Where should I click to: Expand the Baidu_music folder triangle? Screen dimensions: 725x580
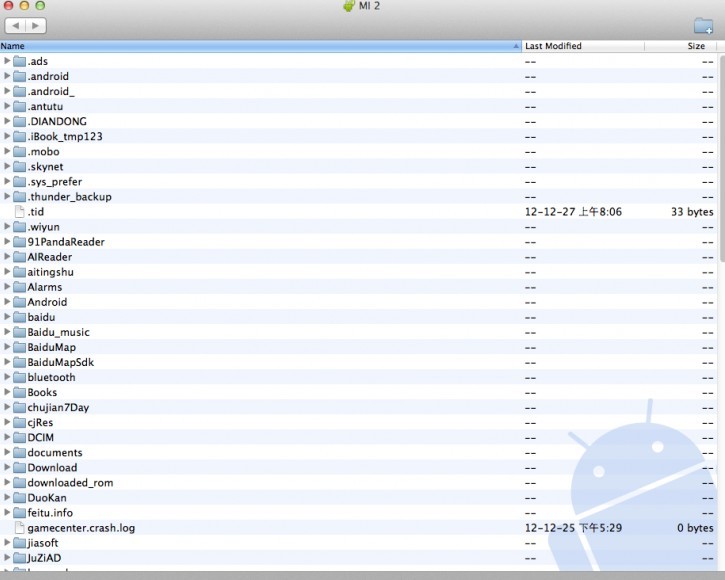[7, 332]
